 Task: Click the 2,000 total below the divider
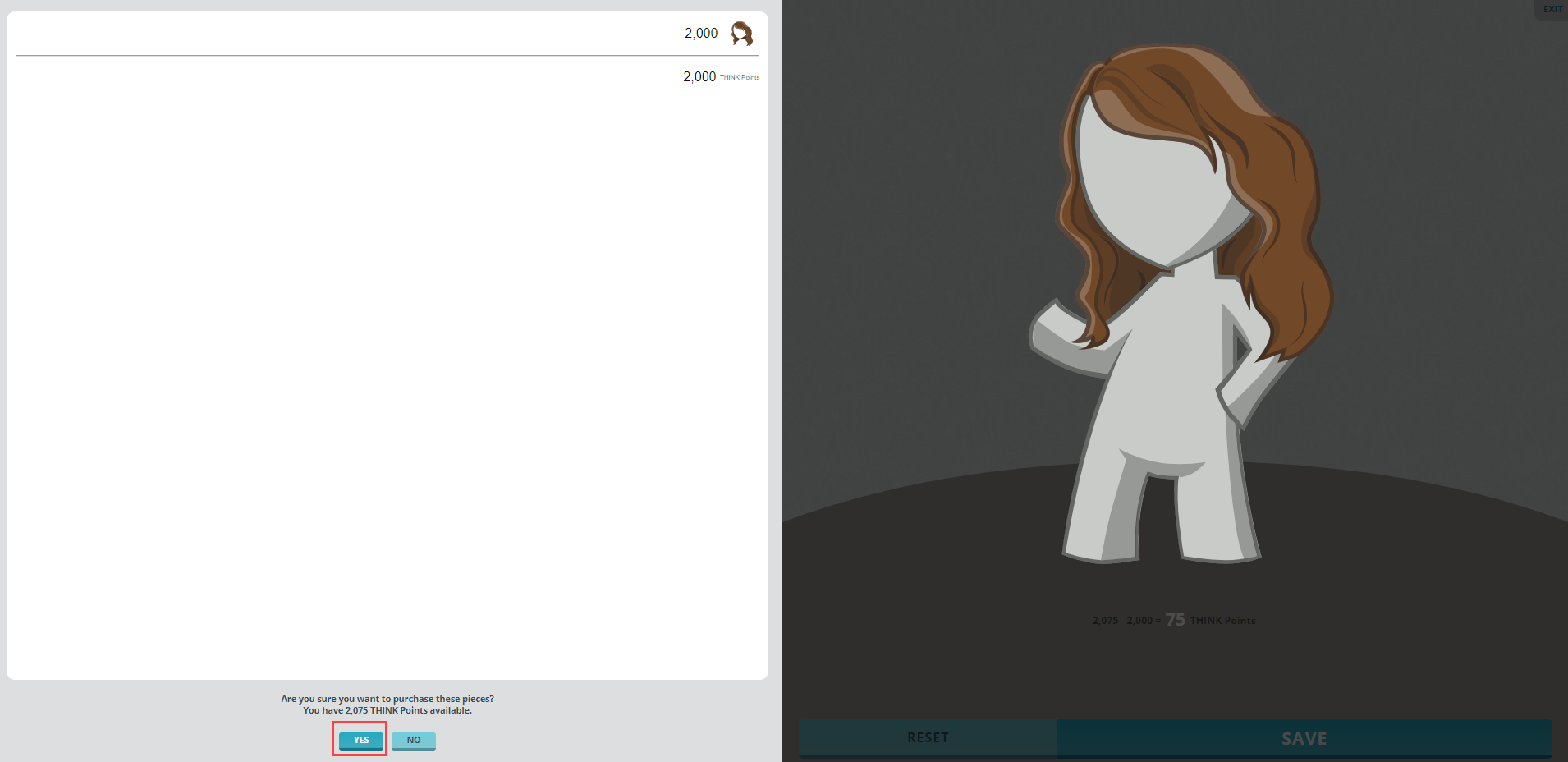click(x=699, y=77)
